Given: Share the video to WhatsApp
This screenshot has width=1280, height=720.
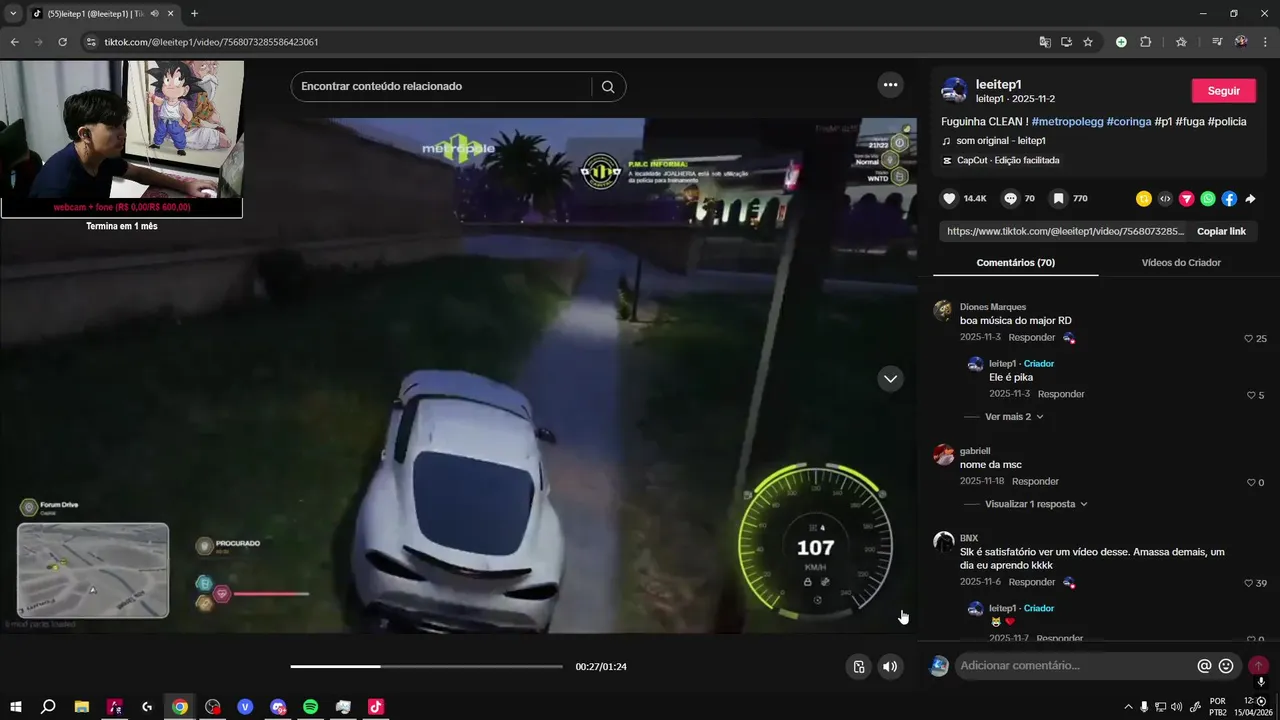Looking at the screenshot, I should click(x=1208, y=199).
